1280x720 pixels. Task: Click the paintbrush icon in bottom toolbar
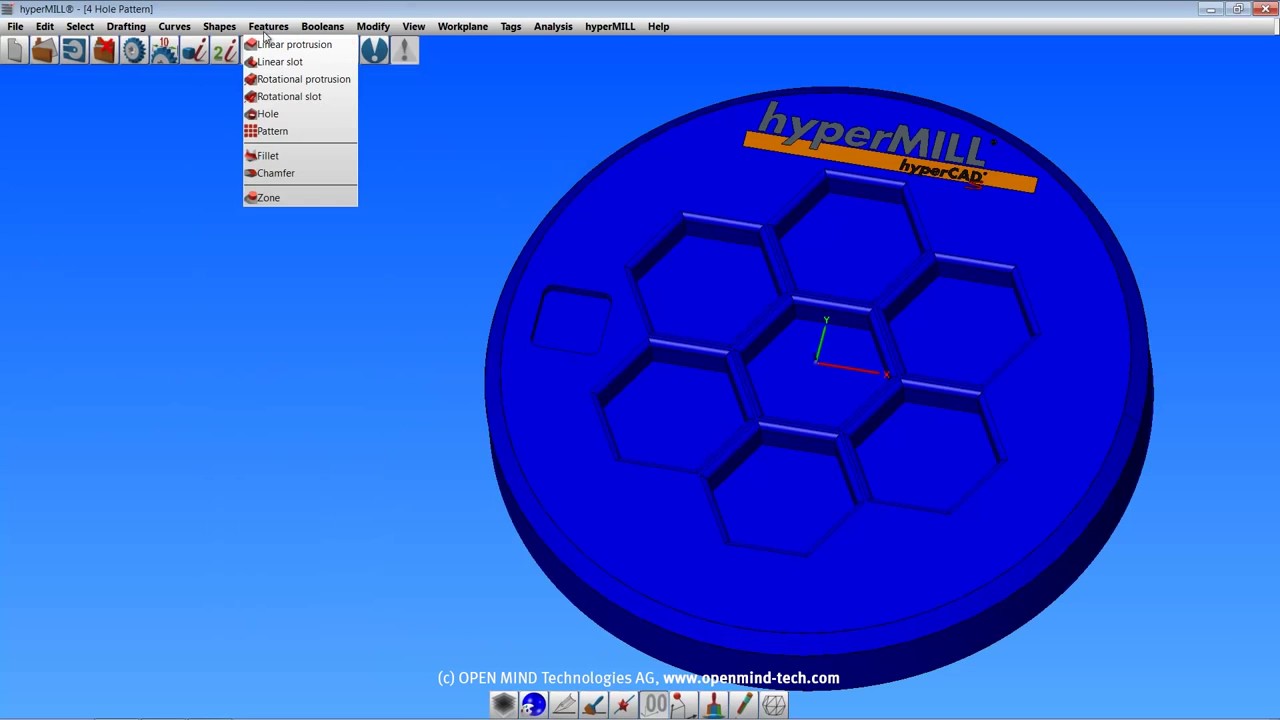tap(593, 705)
